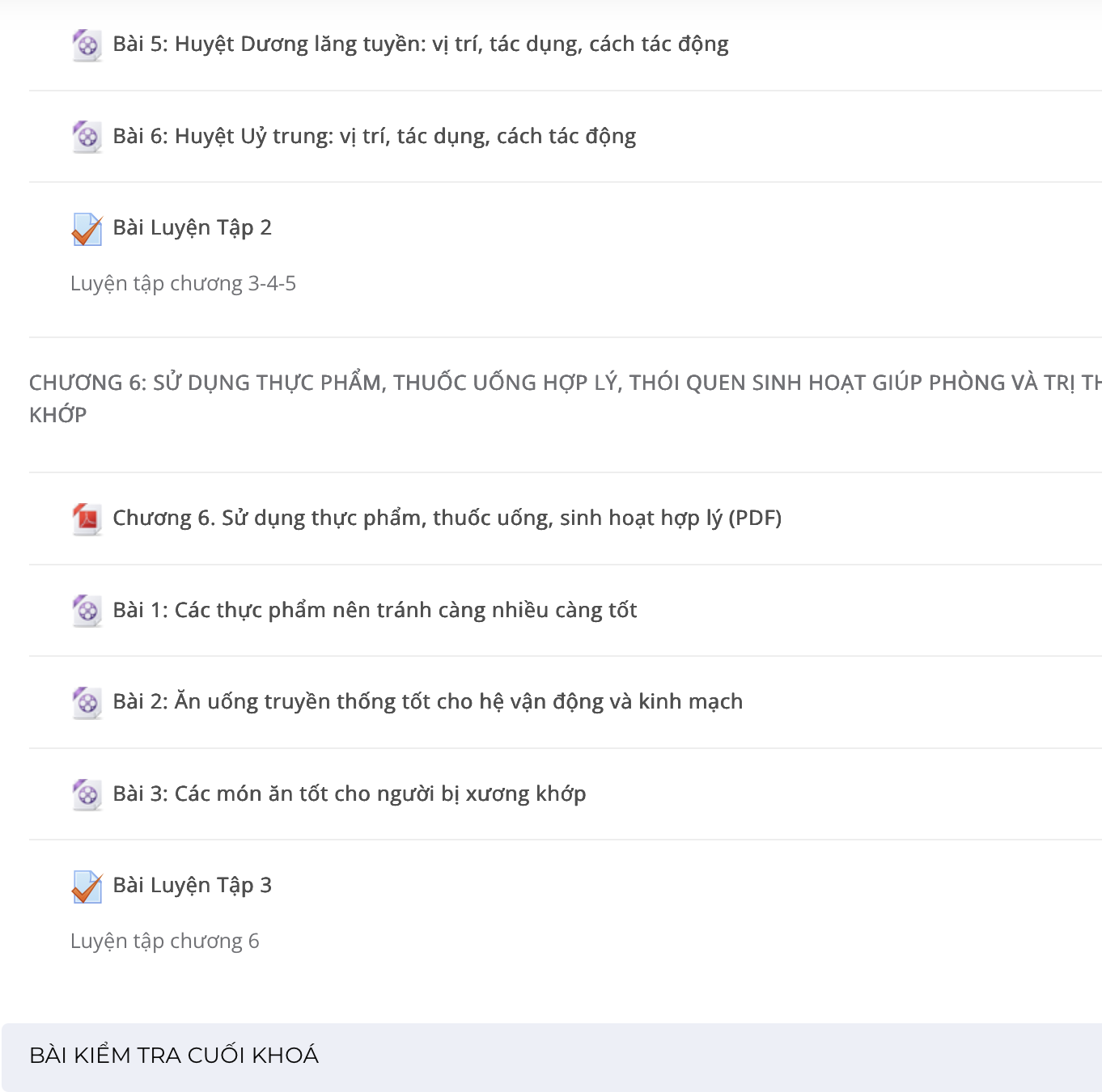Screen dimensions: 1102x1092
Task: Click the description Luyện tập chương 3-4-5
Action: coord(183,284)
